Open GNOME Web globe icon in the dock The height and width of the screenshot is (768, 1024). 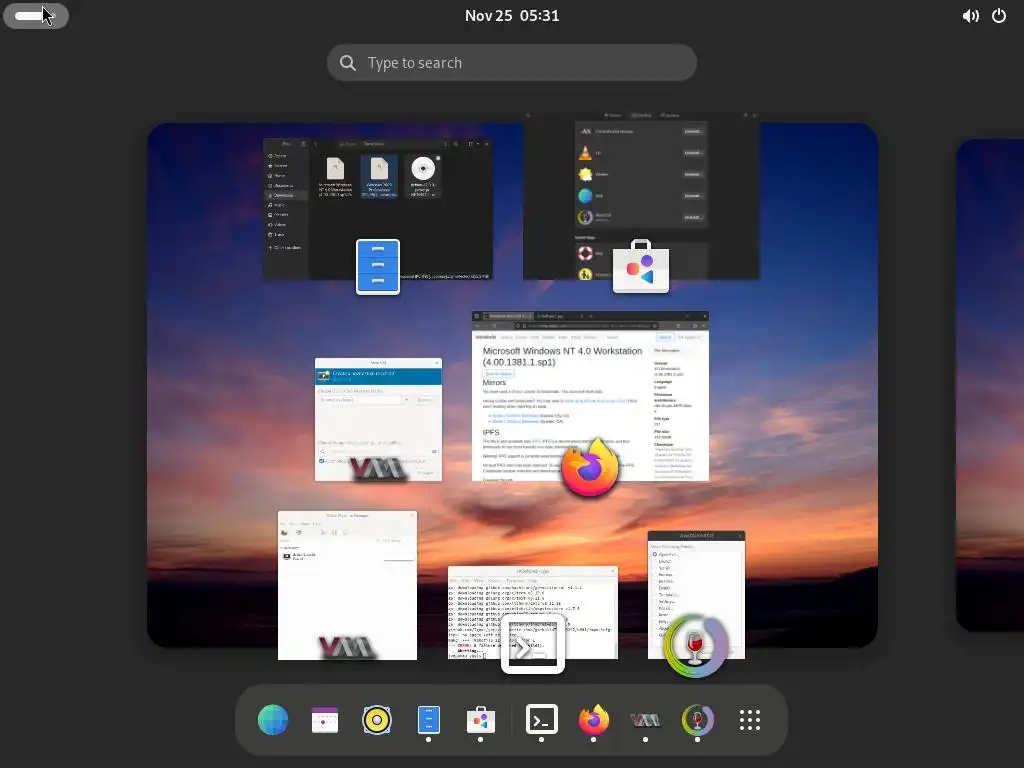coord(272,720)
